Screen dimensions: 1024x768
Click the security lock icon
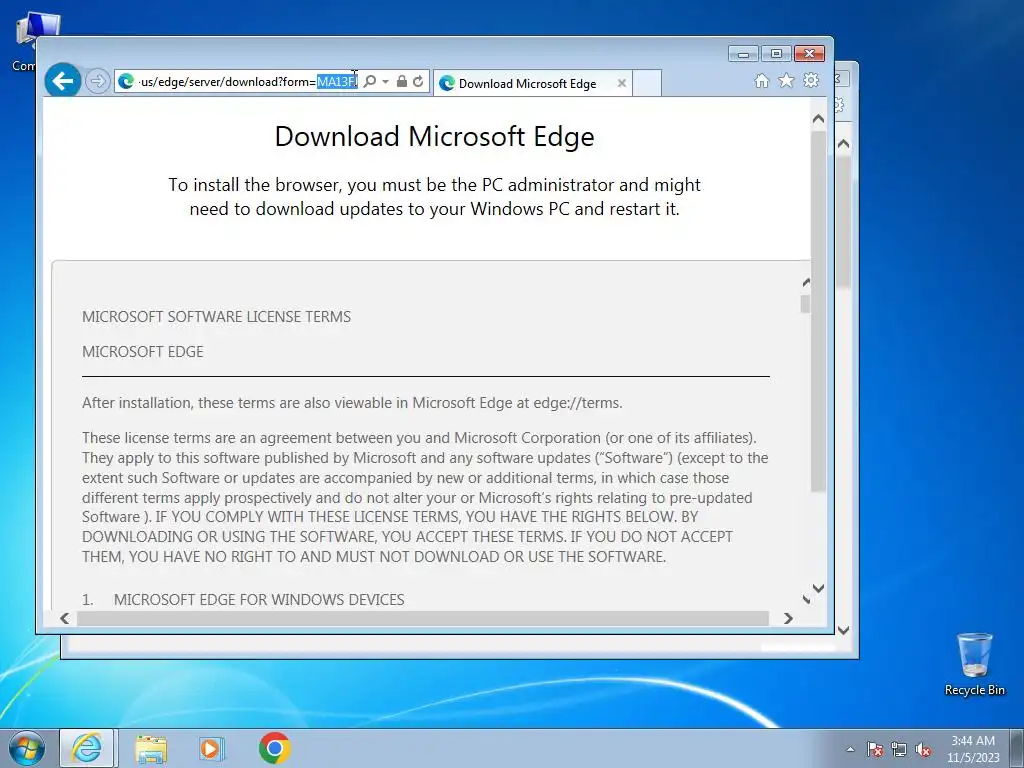pos(402,82)
